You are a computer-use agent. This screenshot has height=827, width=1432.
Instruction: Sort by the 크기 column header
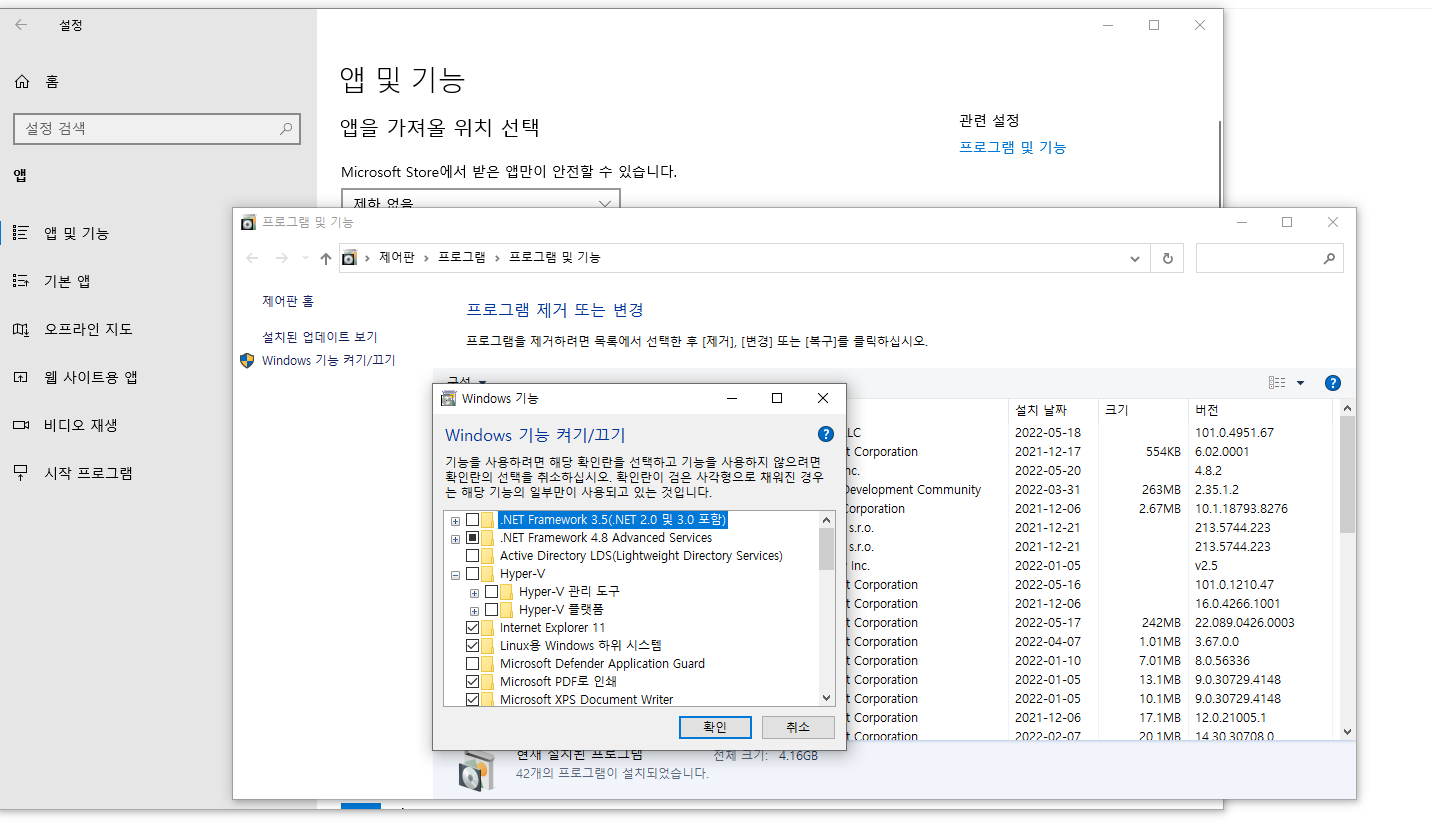(1143, 410)
